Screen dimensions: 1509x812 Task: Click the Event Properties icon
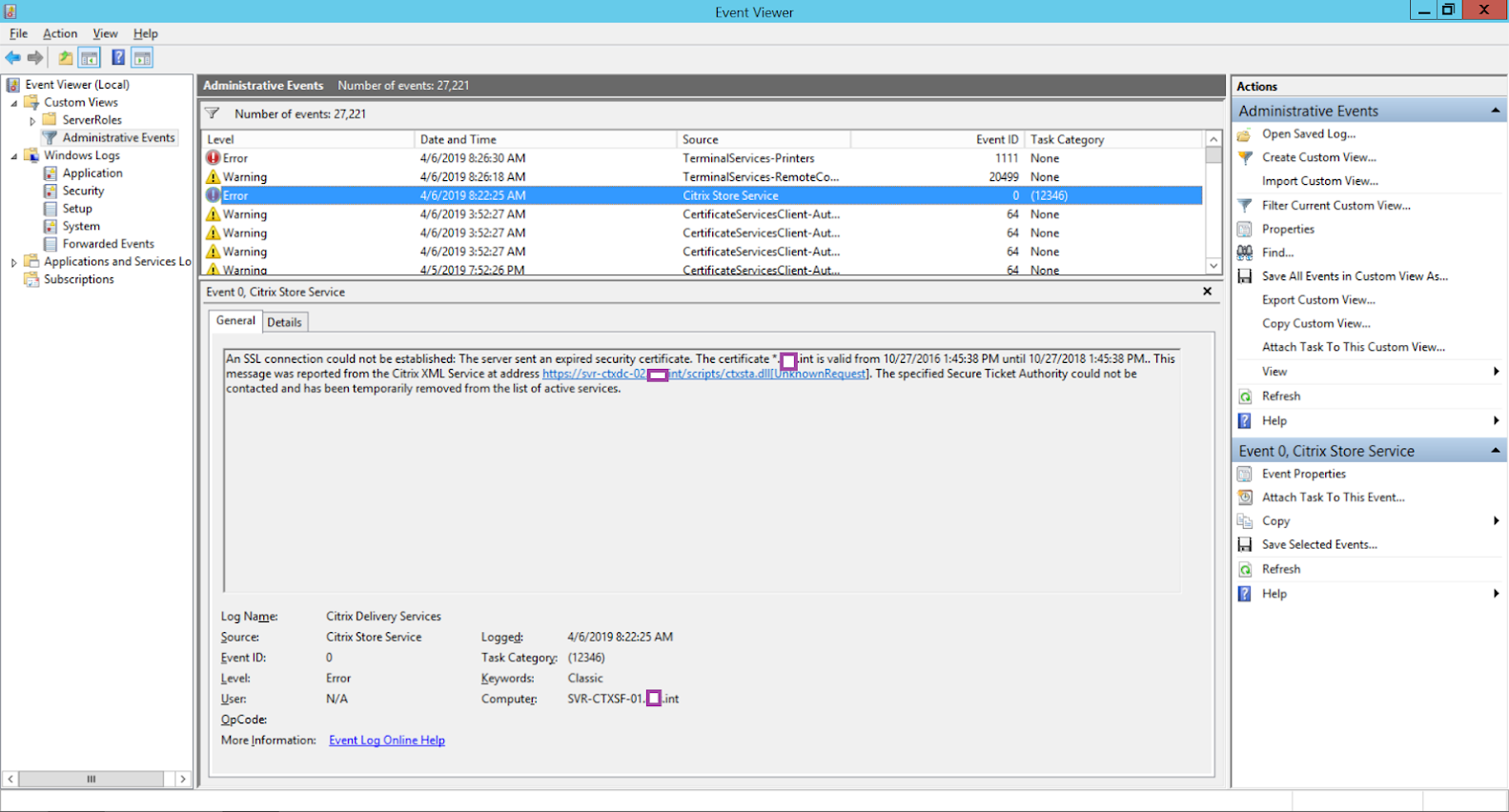(x=1245, y=474)
